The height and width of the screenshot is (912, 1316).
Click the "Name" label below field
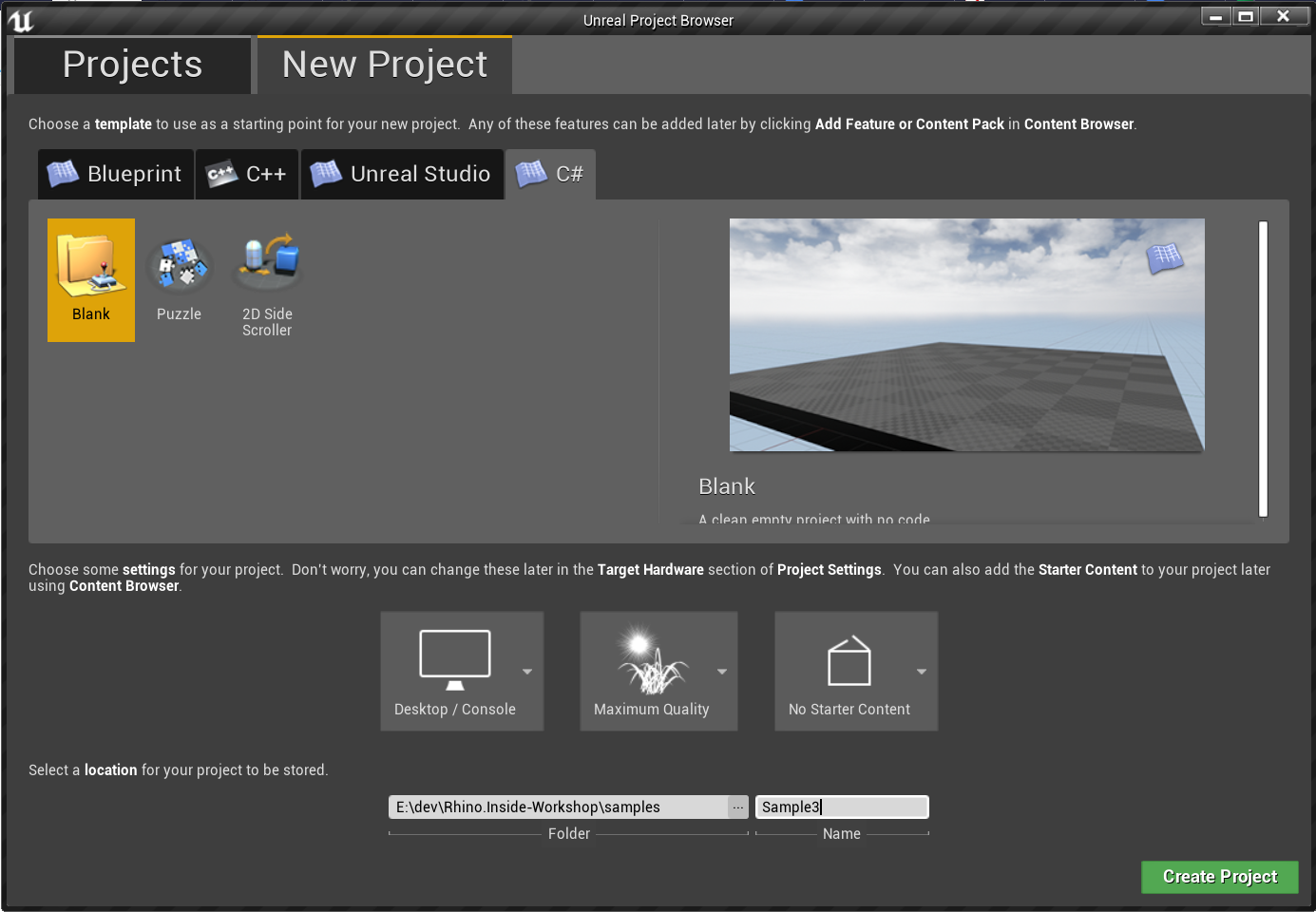tap(842, 834)
